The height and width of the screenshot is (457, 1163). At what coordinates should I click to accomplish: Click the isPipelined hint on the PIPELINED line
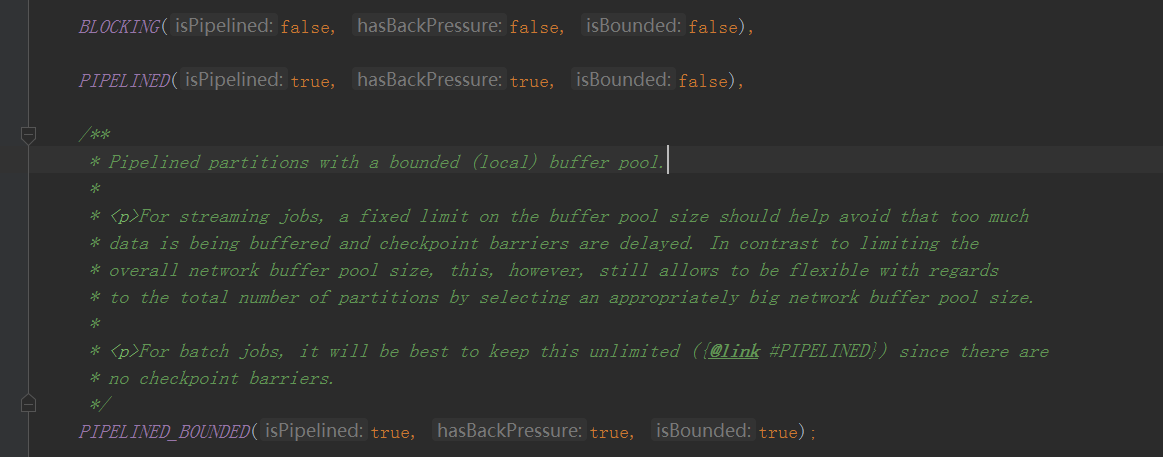coord(234,80)
